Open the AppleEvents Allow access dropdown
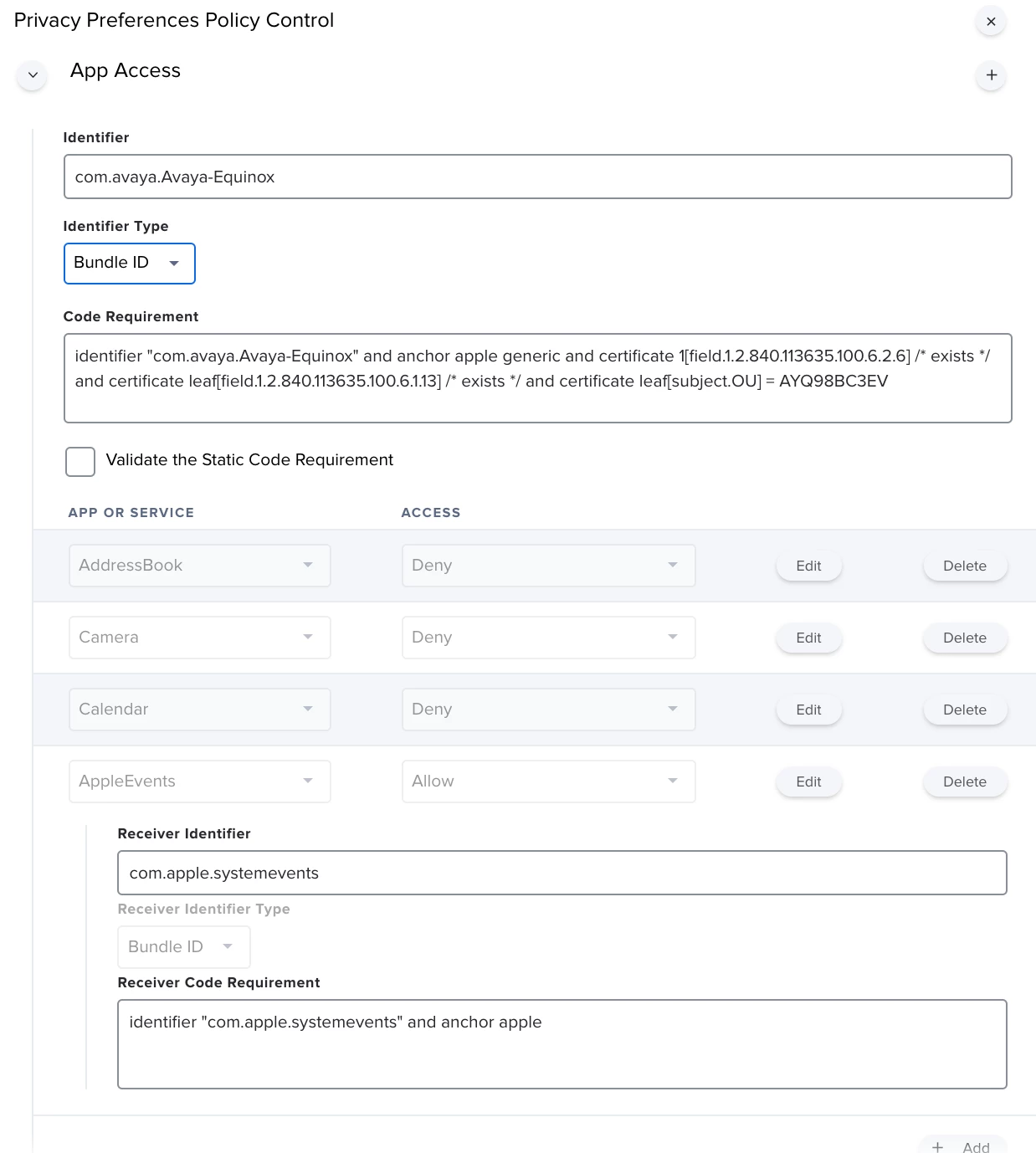This screenshot has width=1036, height=1153. (549, 781)
